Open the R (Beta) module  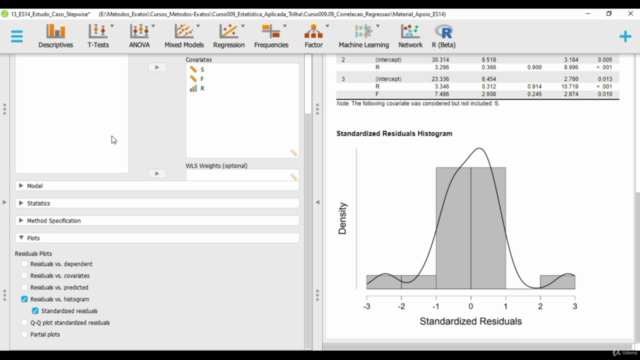tap(444, 36)
